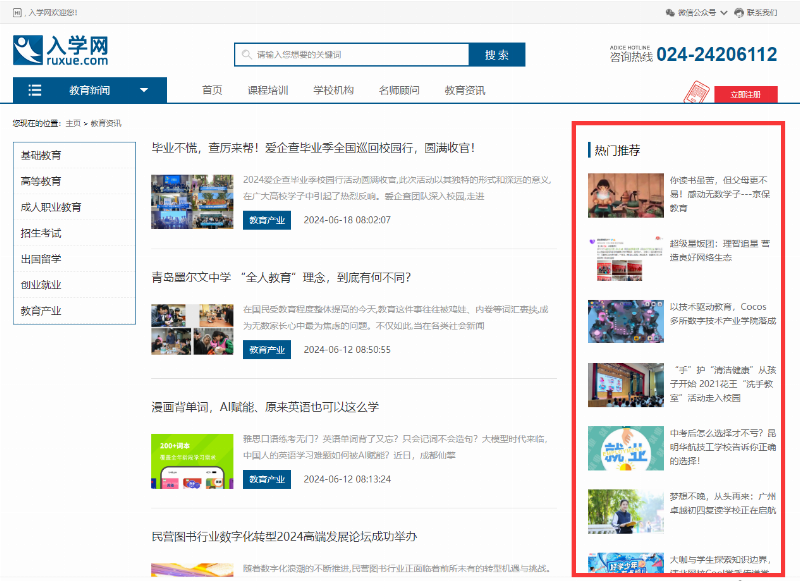
Task: Click 教育产业 tag dated 2024-06-12 08:50:55
Action: click(x=267, y=350)
